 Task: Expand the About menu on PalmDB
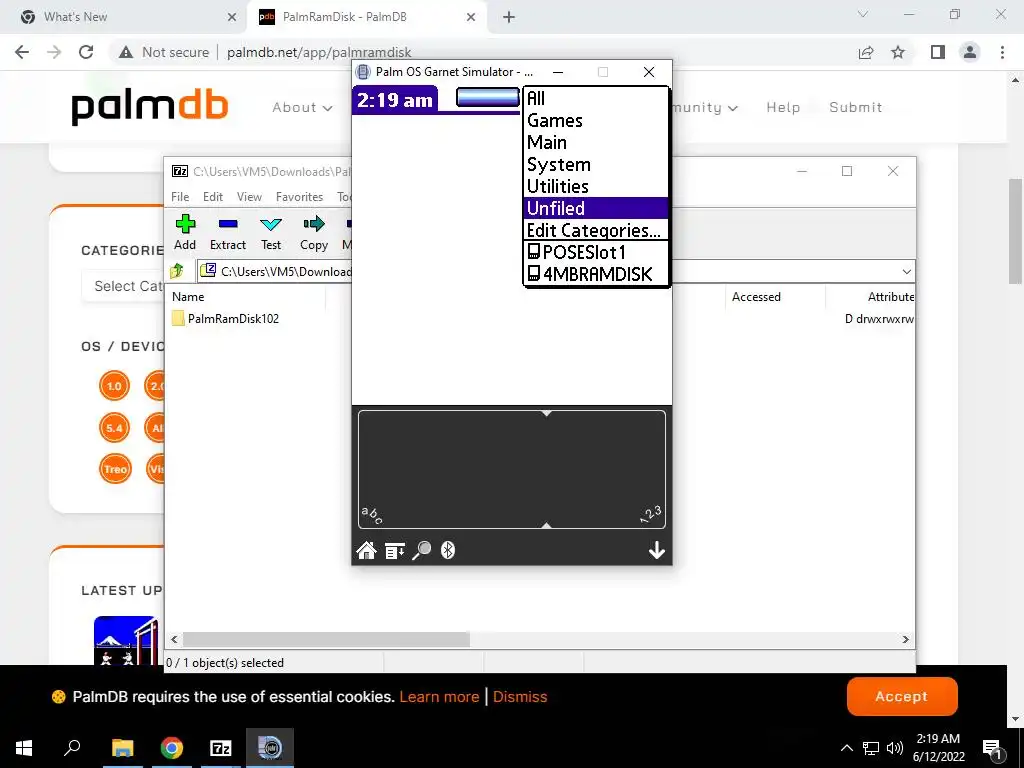pos(302,108)
